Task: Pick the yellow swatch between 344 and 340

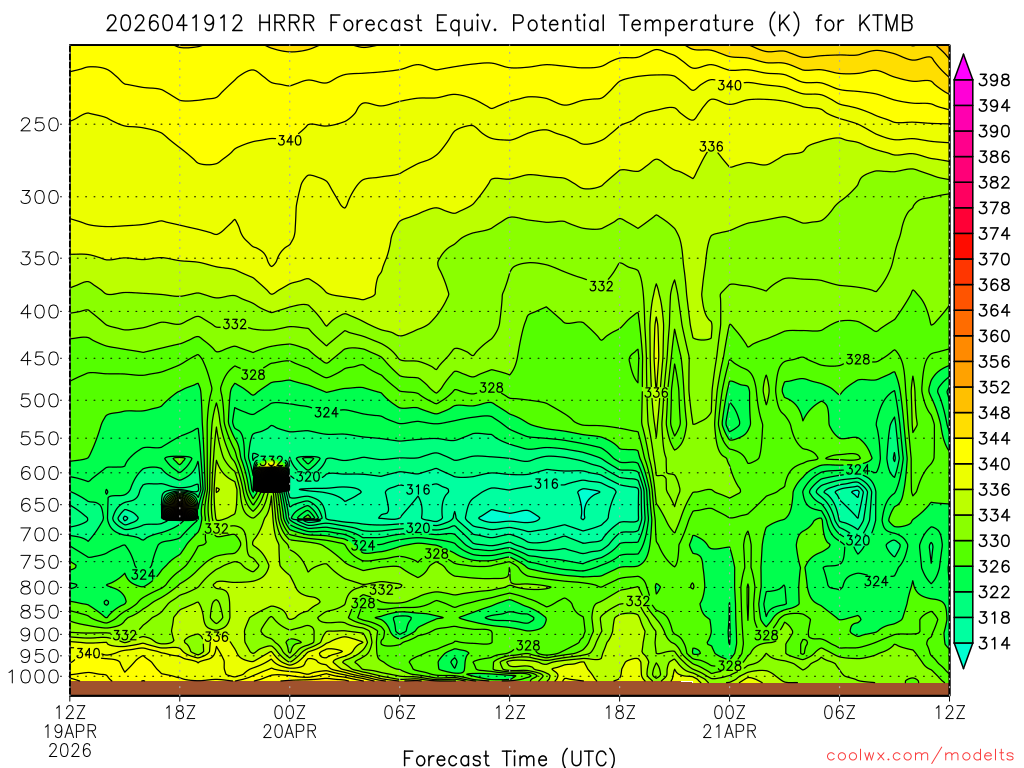Action: 963,451
